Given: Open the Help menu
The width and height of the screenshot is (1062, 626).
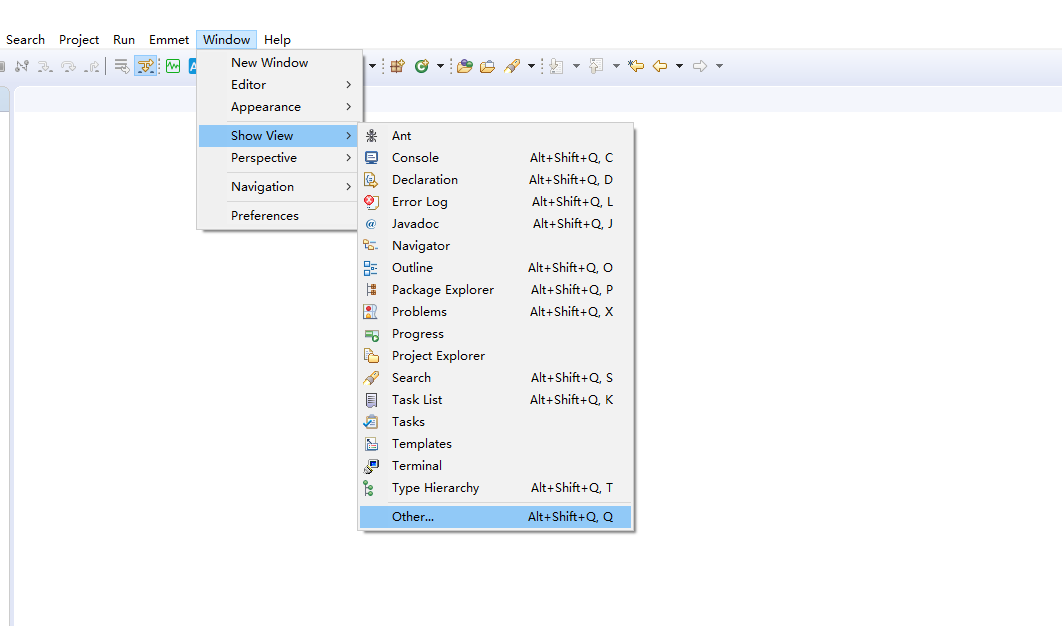Looking at the screenshot, I should point(277,40).
